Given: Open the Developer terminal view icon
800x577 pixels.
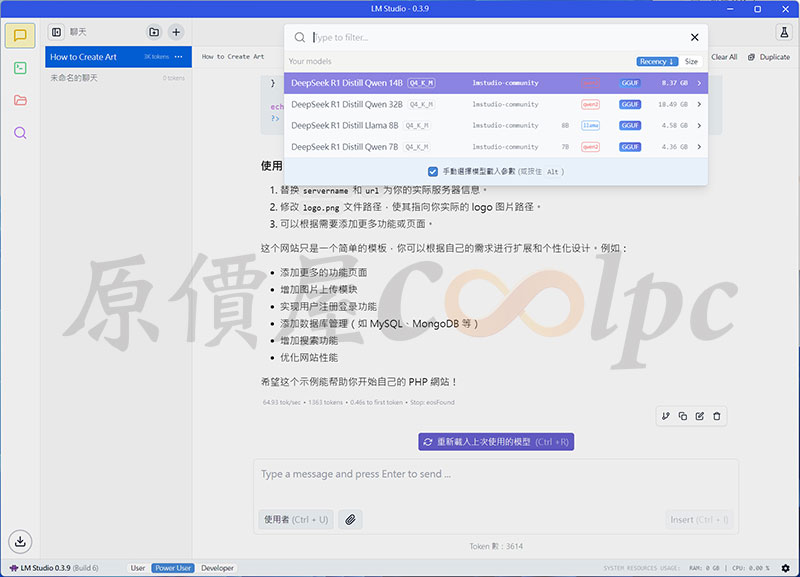Looking at the screenshot, I should click(x=20, y=68).
